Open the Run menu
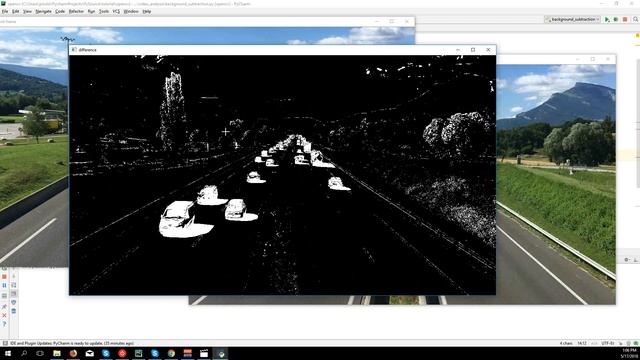 [x=91, y=11]
